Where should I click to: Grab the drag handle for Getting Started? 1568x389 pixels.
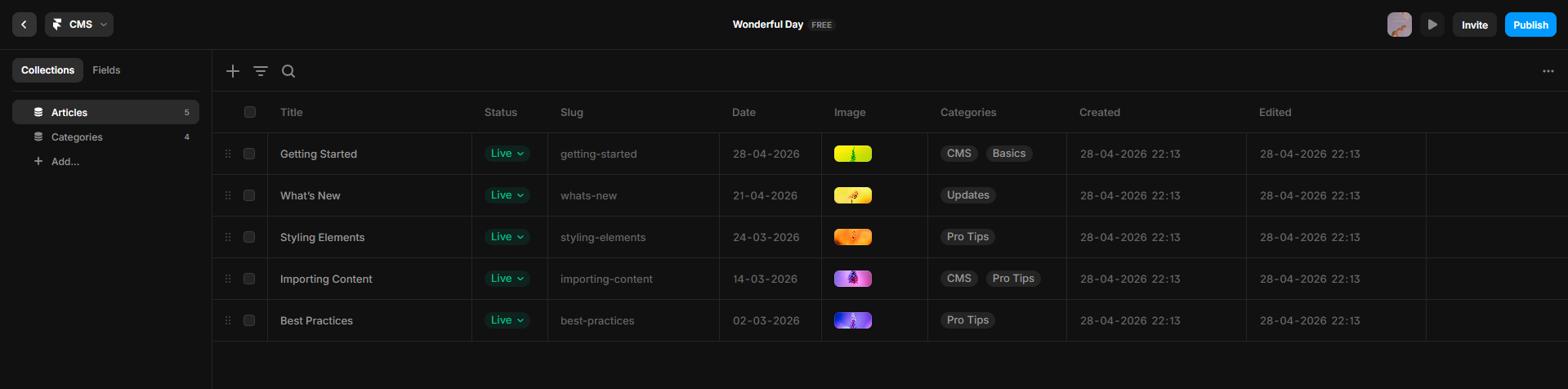pos(228,154)
